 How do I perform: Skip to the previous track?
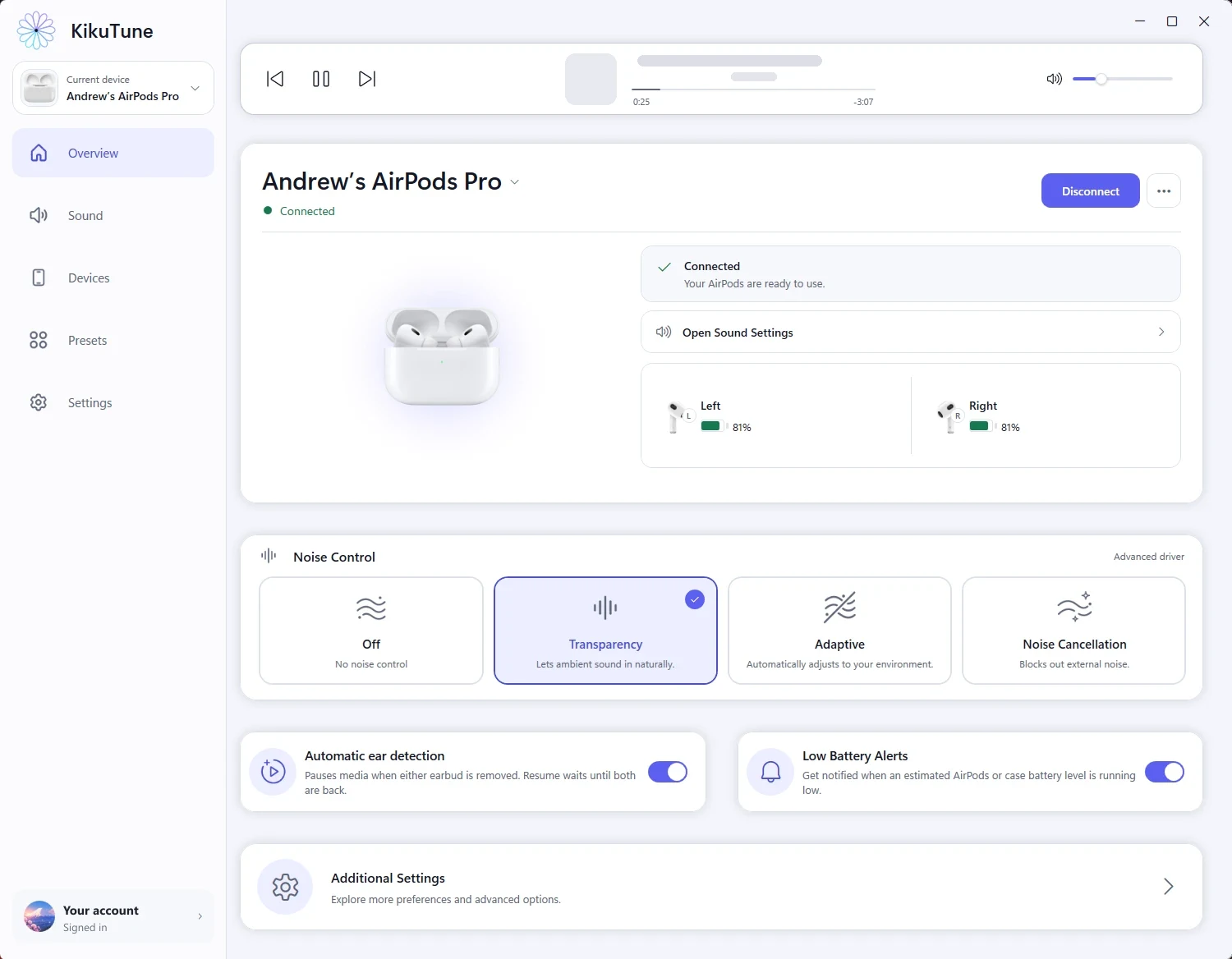coord(275,79)
